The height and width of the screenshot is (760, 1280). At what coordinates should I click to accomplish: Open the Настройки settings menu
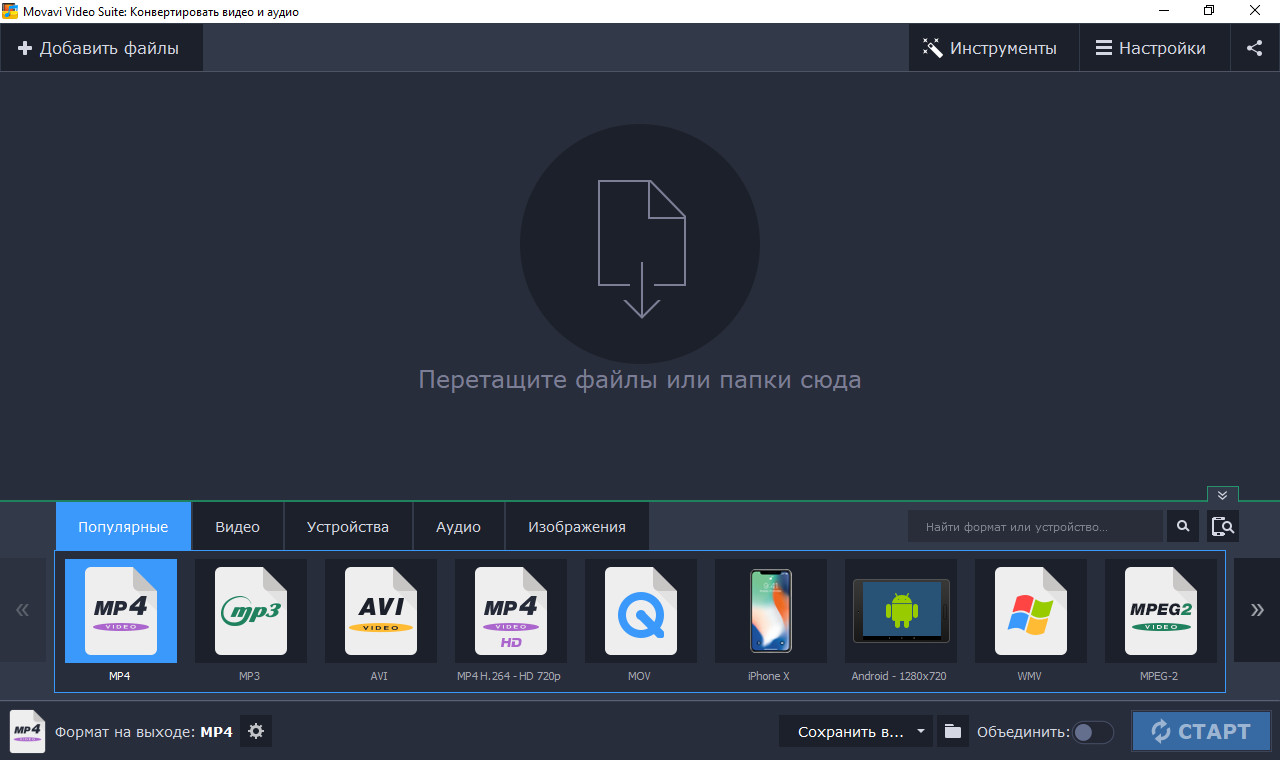click(x=1151, y=48)
